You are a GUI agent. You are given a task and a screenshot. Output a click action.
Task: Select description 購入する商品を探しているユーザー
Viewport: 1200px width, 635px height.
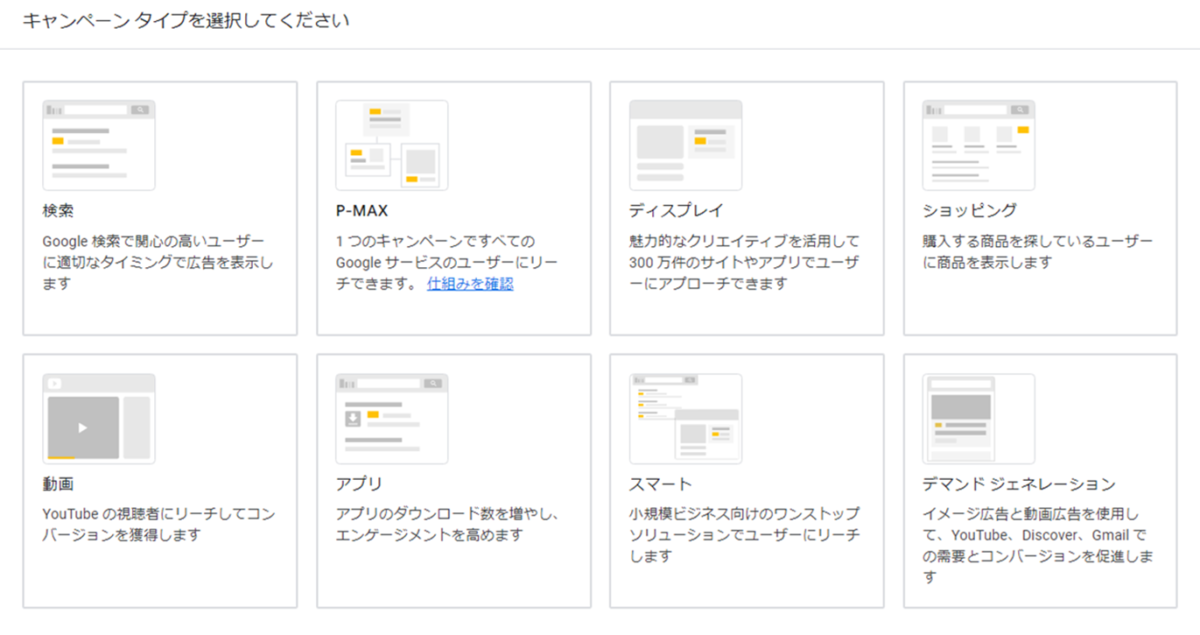coord(1038,252)
